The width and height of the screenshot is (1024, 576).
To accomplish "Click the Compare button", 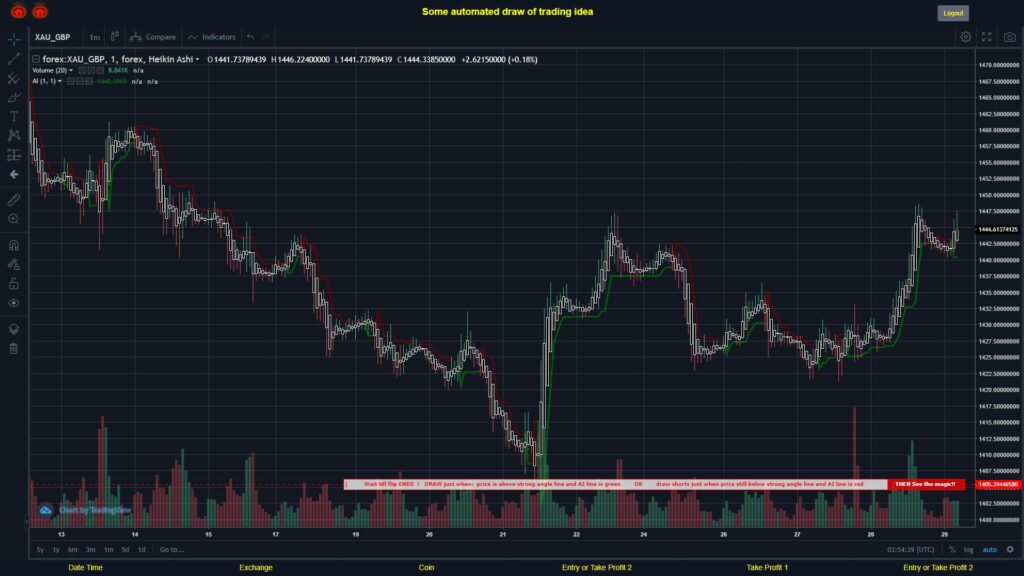I will [153, 37].
